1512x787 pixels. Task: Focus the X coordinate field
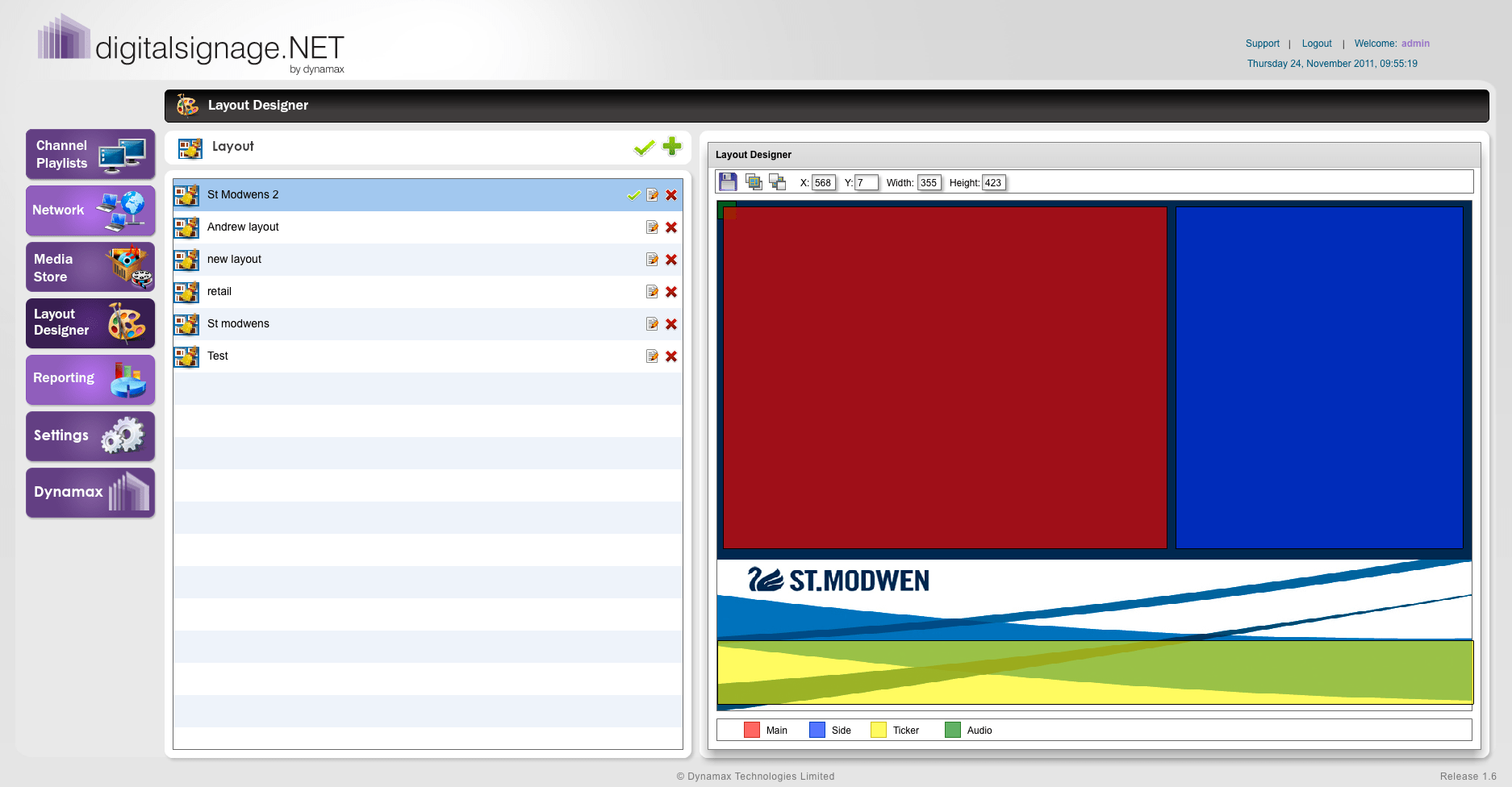pyautogui.click(x=824, y=183)
